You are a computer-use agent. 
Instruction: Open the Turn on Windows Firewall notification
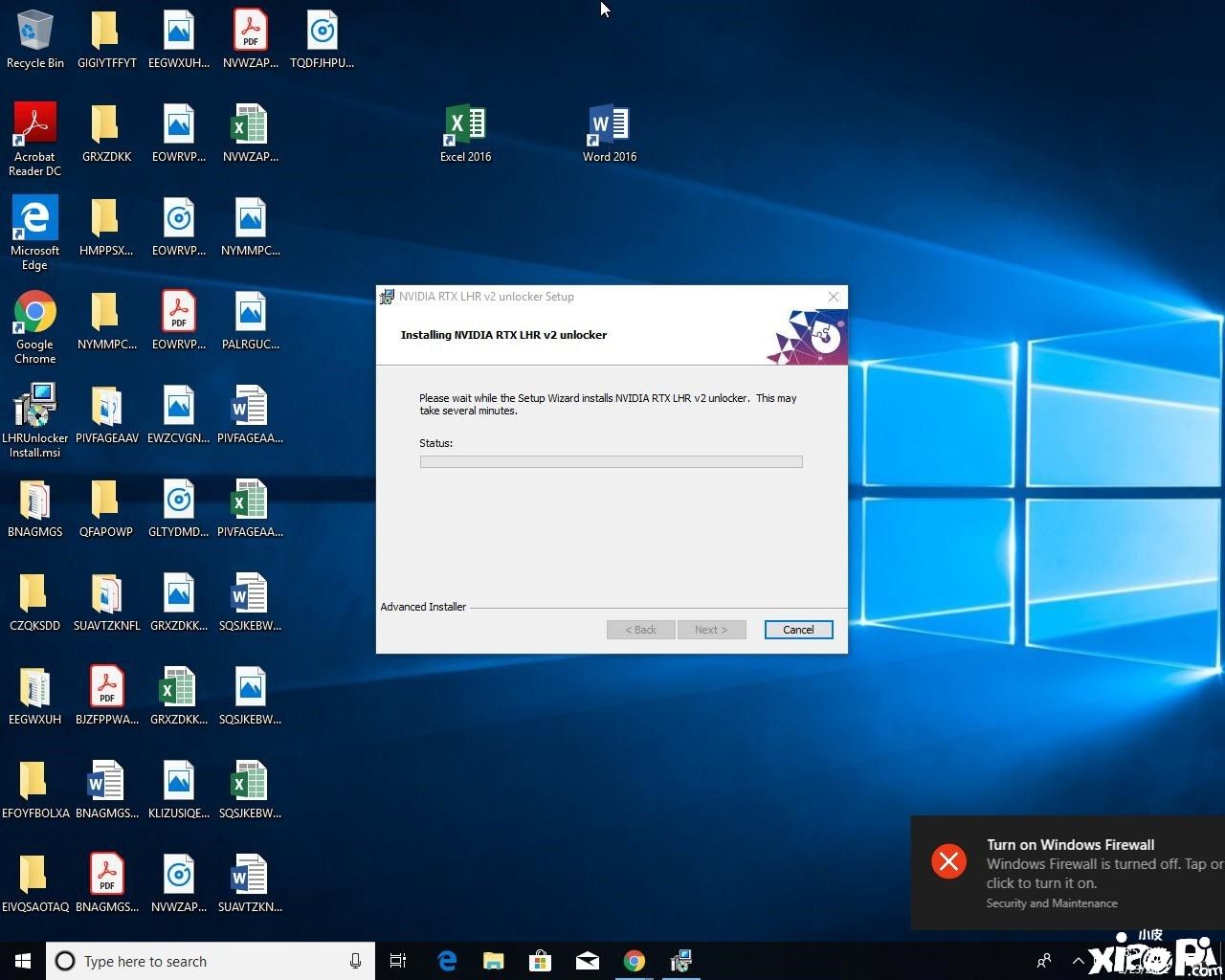click(x=1068, y=873)
